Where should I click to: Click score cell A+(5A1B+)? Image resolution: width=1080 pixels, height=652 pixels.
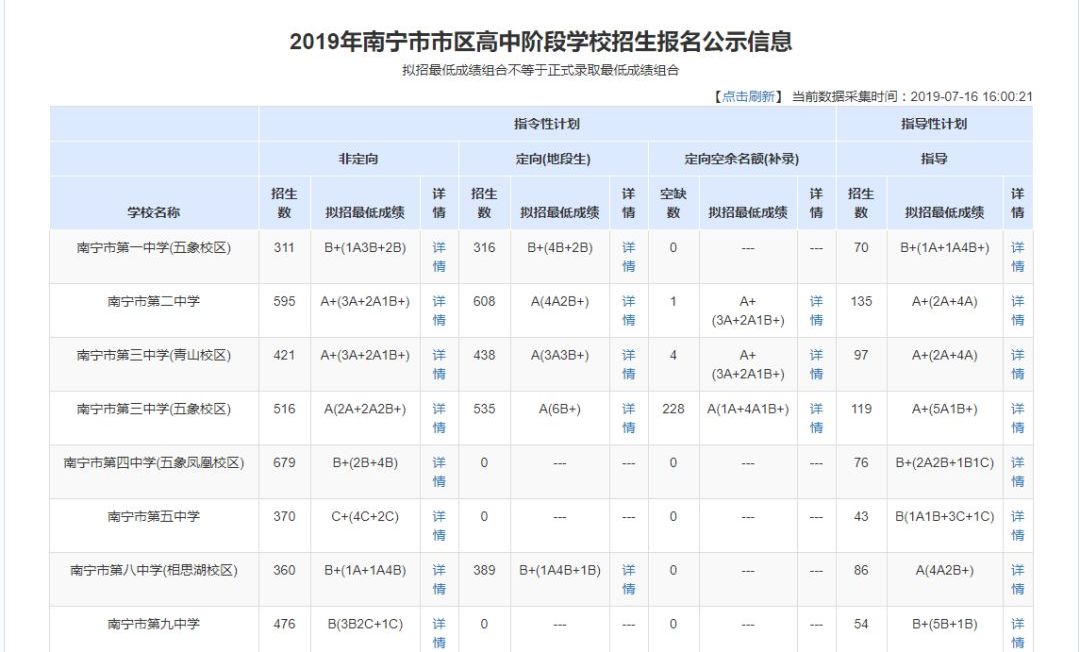click(944, 409)
